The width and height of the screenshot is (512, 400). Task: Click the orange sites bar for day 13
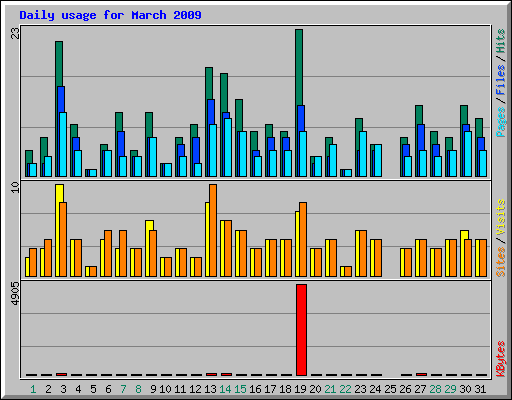pyautogui.click(x=213, y=230)
